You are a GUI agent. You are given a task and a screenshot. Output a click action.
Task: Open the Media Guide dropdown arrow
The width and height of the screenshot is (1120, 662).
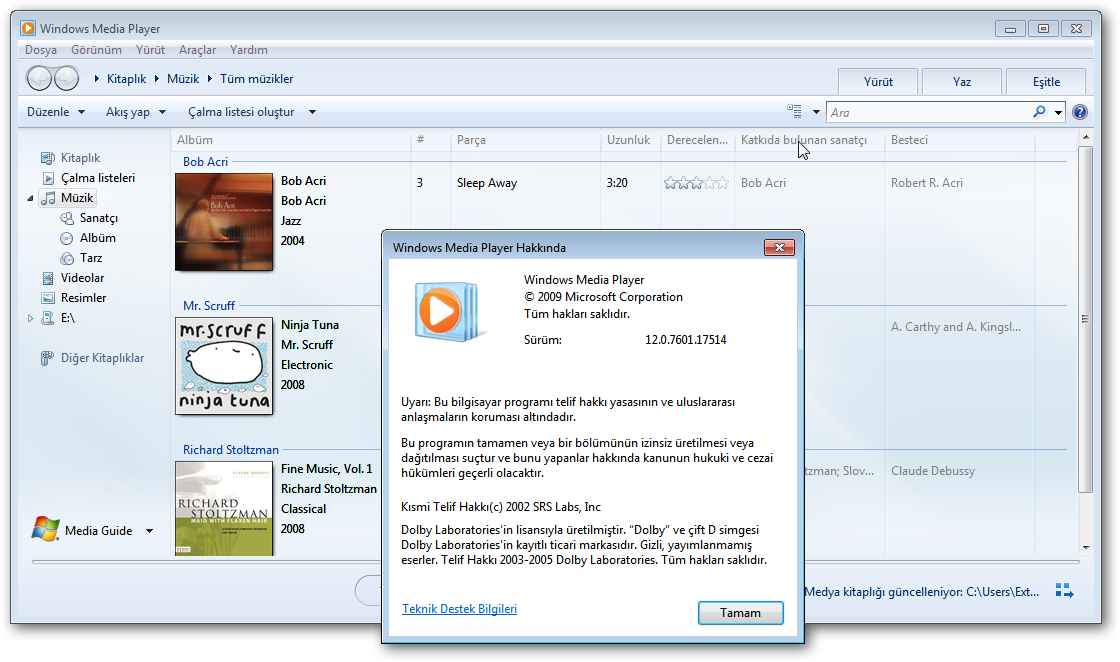click(149, 531)
